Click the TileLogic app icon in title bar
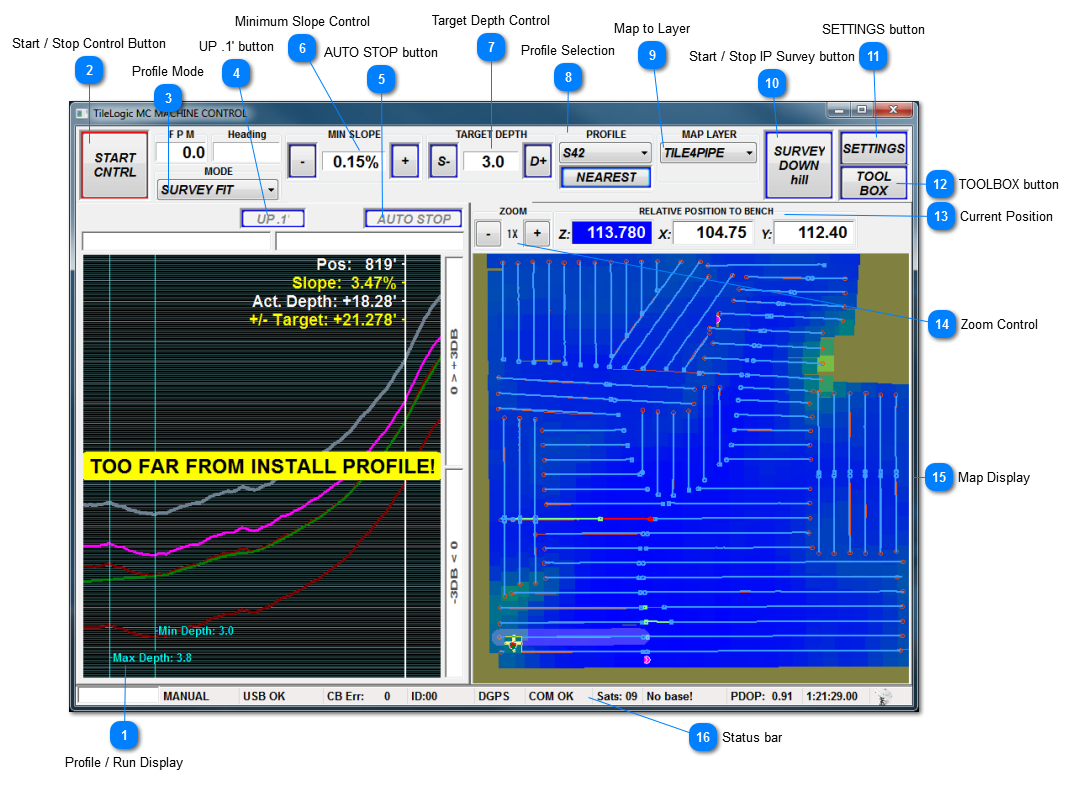This screenshot has height=786, width=1075. (x=82, y=113)
